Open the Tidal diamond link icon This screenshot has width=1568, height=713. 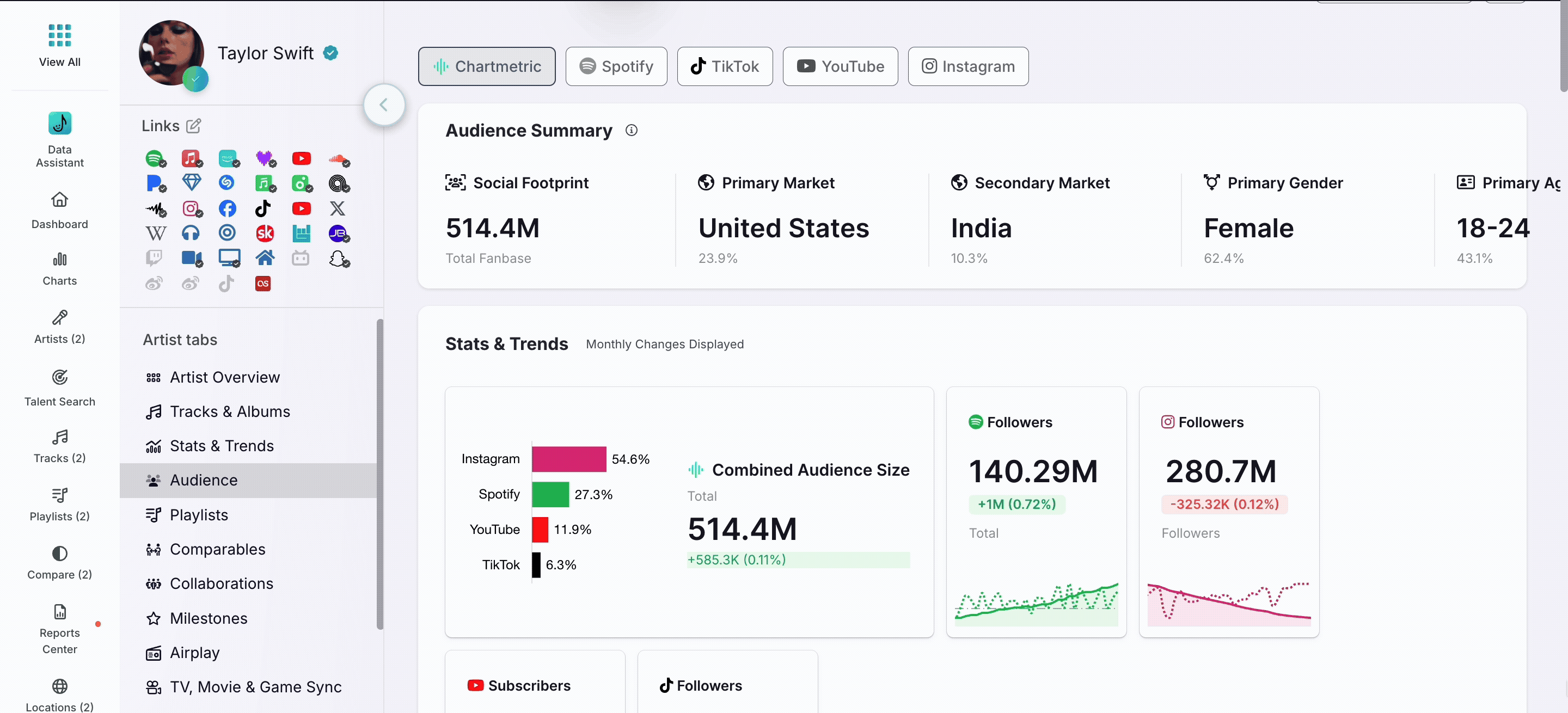pos(191,182)
